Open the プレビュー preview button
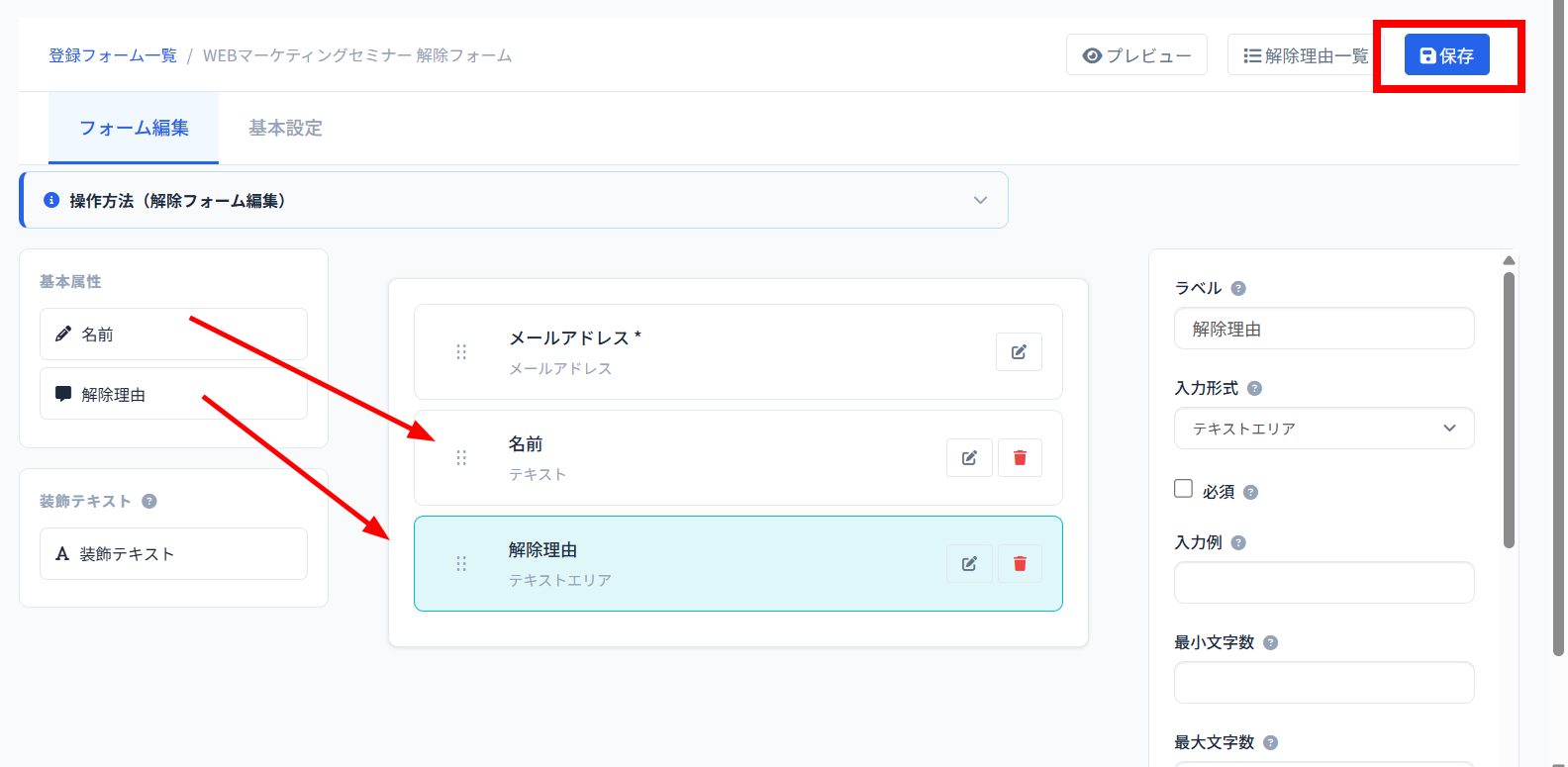 point(1136,55)
